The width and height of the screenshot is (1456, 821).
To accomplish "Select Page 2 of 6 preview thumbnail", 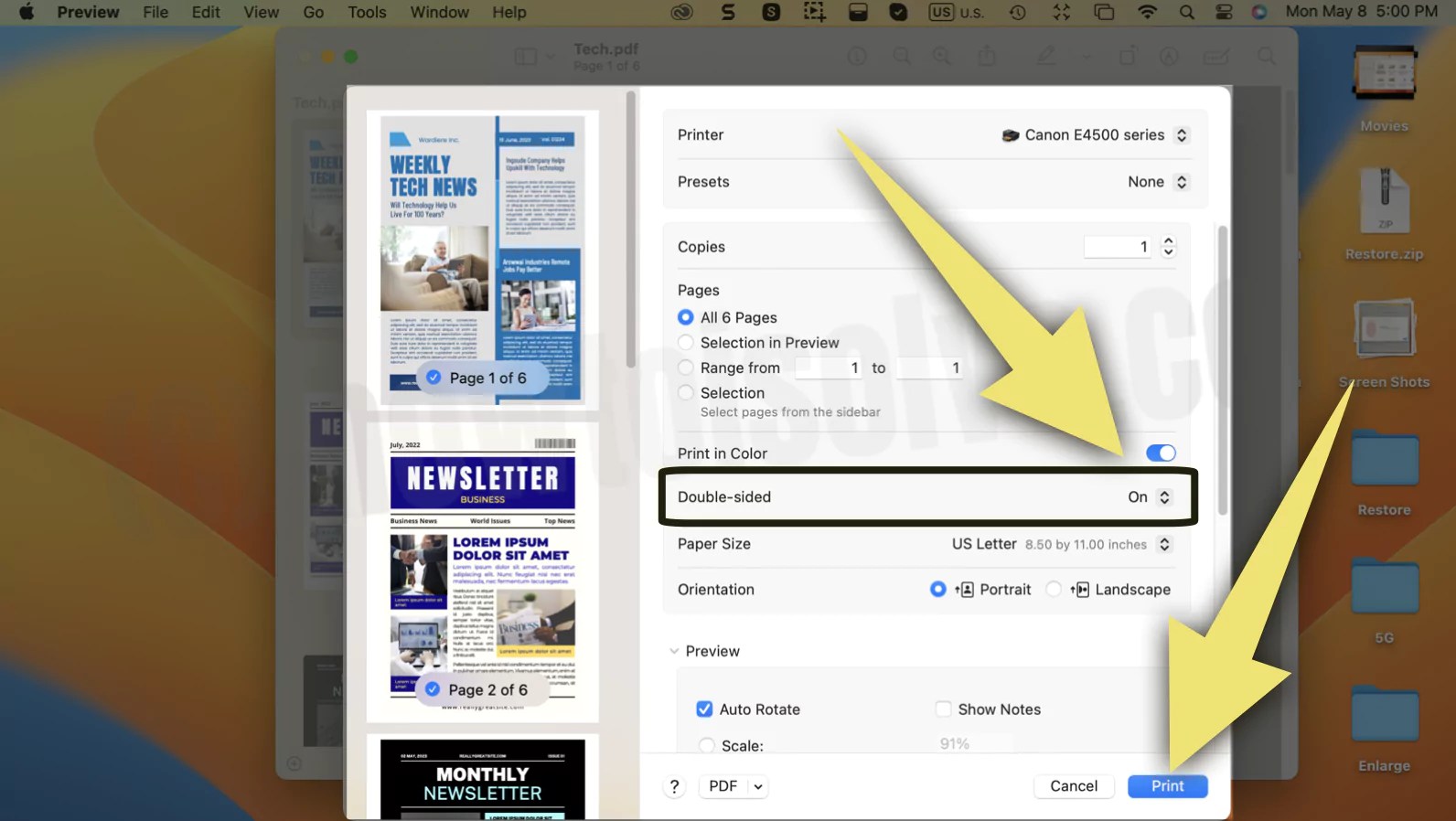I will click(482, 571).
